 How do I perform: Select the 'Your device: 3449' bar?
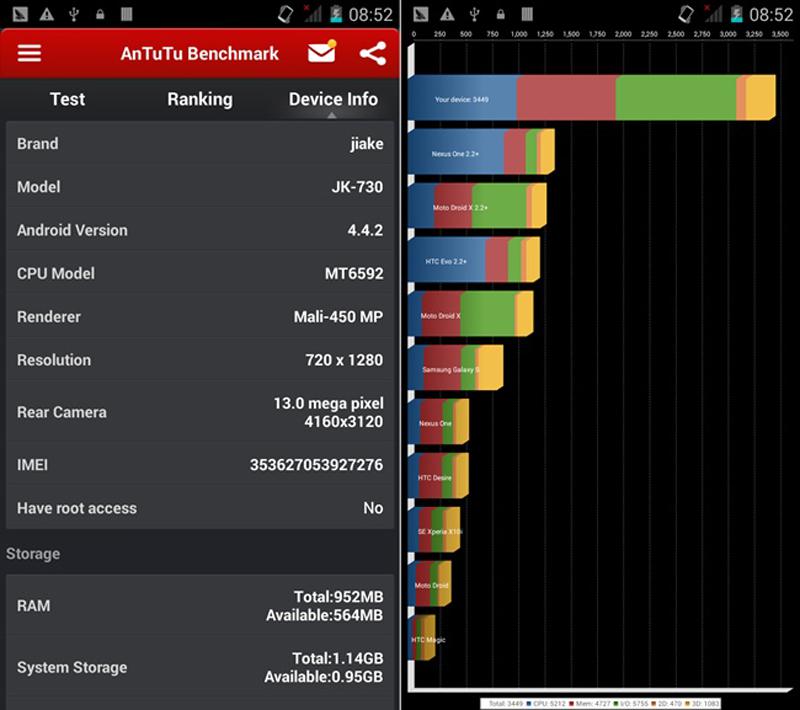coord(592,98)
